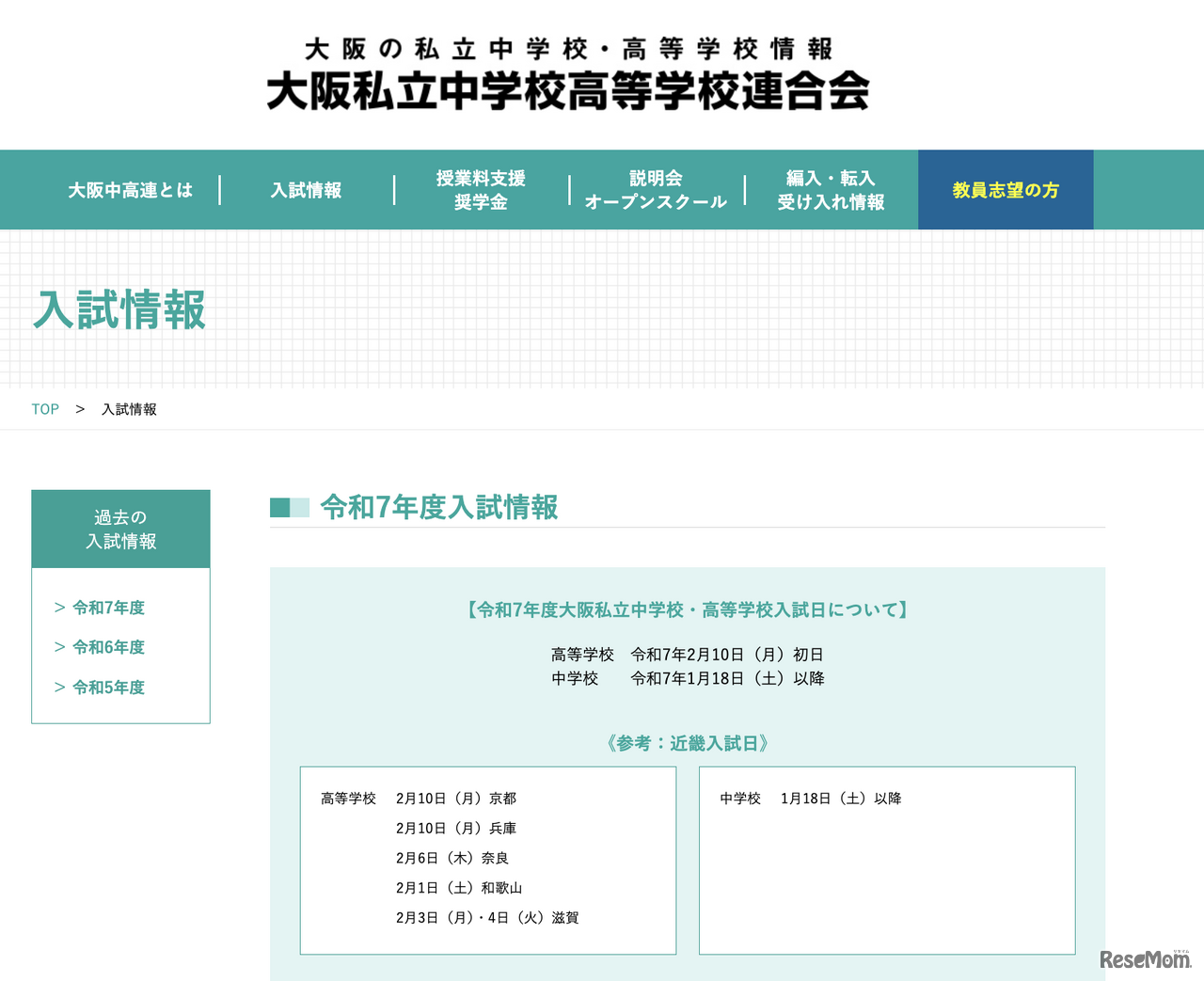
Task: Select 説明会オープンスクール from the navigation
Action: click(656, 189)
